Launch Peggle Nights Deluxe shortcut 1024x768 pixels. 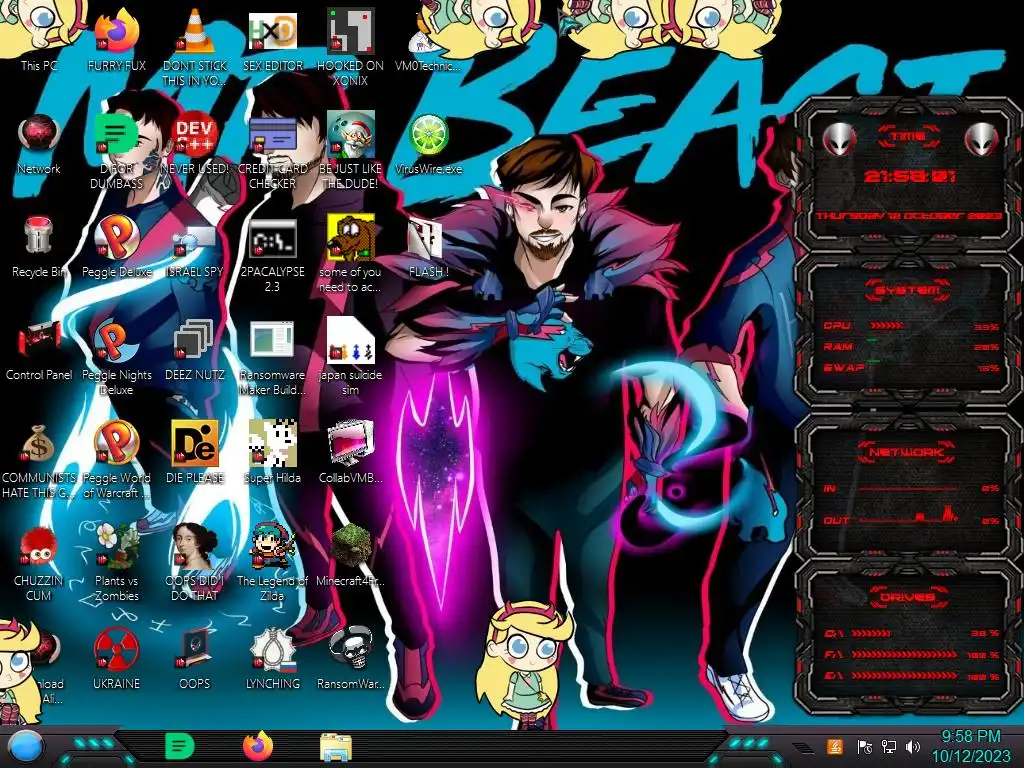coord(117,357)
